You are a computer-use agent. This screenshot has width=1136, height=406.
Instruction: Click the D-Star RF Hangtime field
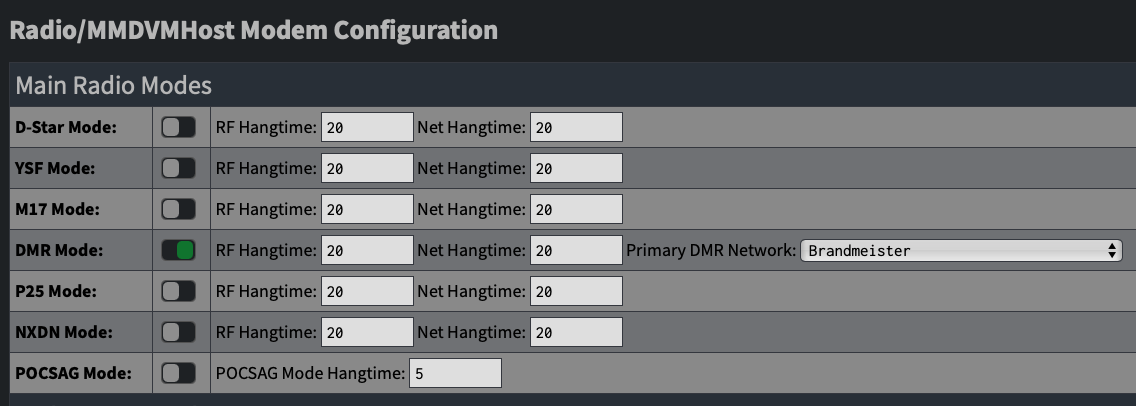click(367, 127)
